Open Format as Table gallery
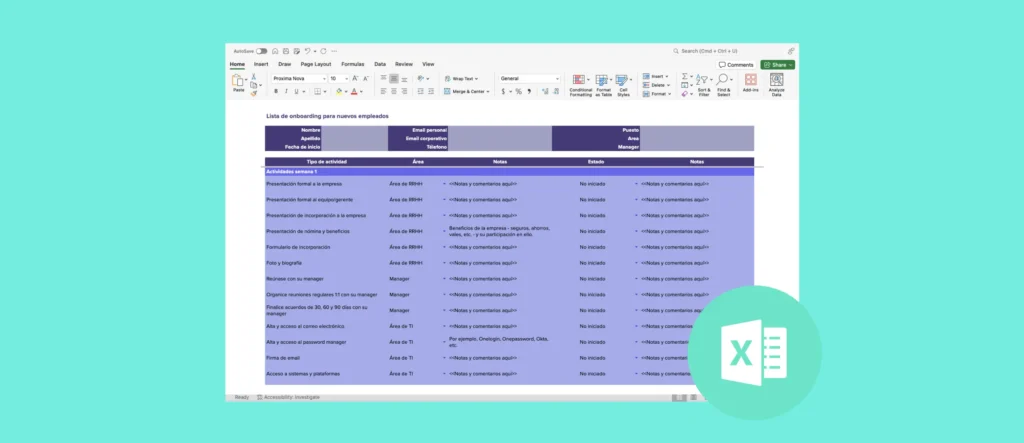 tap(603, 86)
